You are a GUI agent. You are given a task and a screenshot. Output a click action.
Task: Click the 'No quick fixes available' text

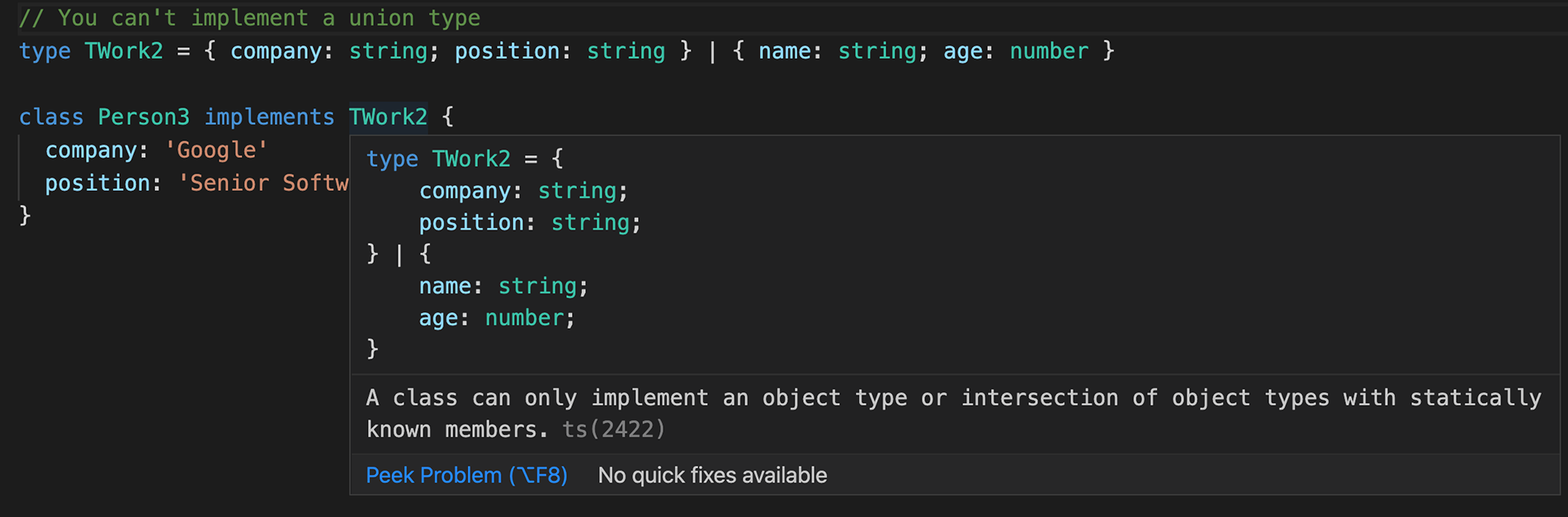tap(712, 476)
